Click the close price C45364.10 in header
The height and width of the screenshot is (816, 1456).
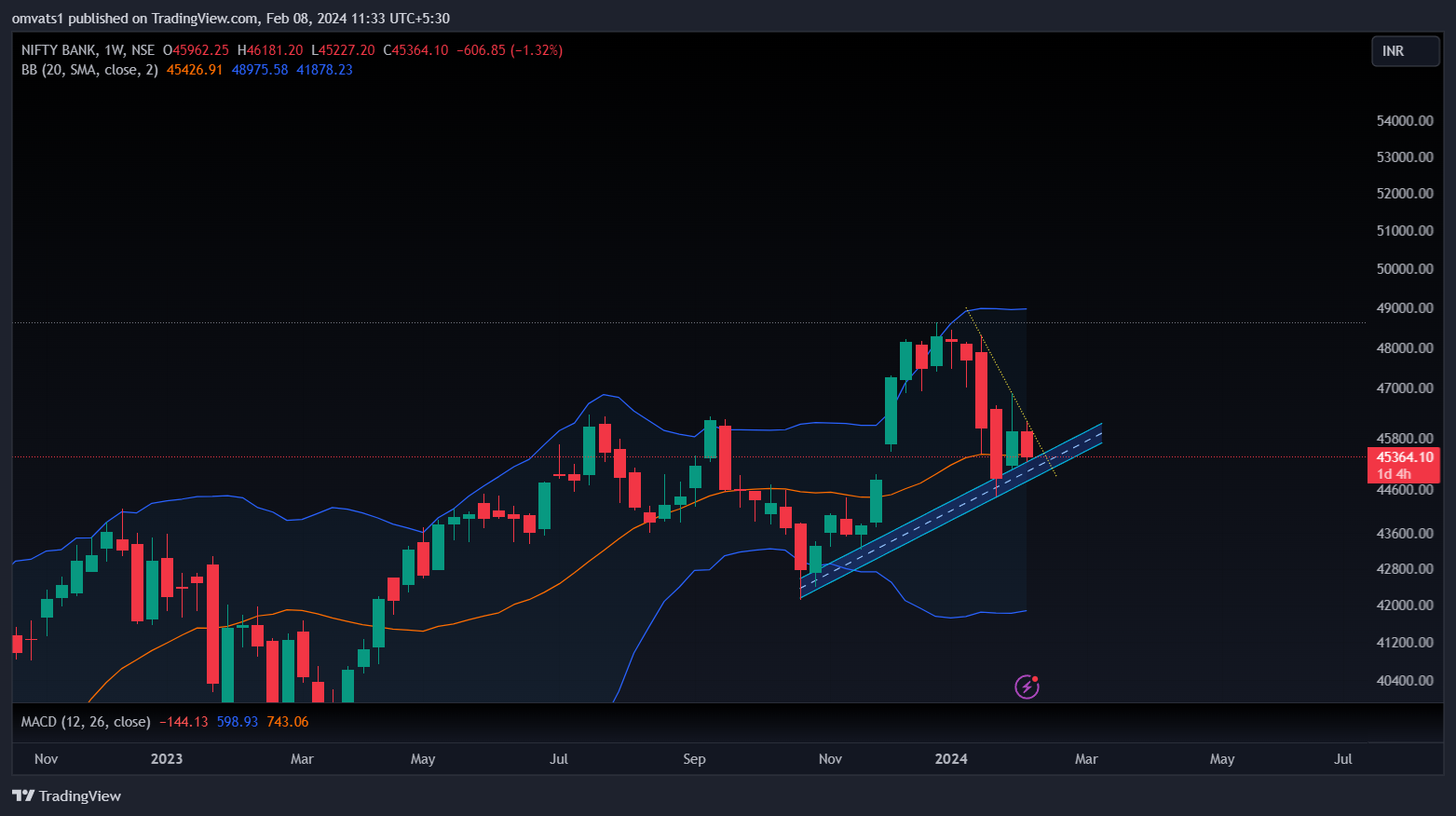point(416,50)
